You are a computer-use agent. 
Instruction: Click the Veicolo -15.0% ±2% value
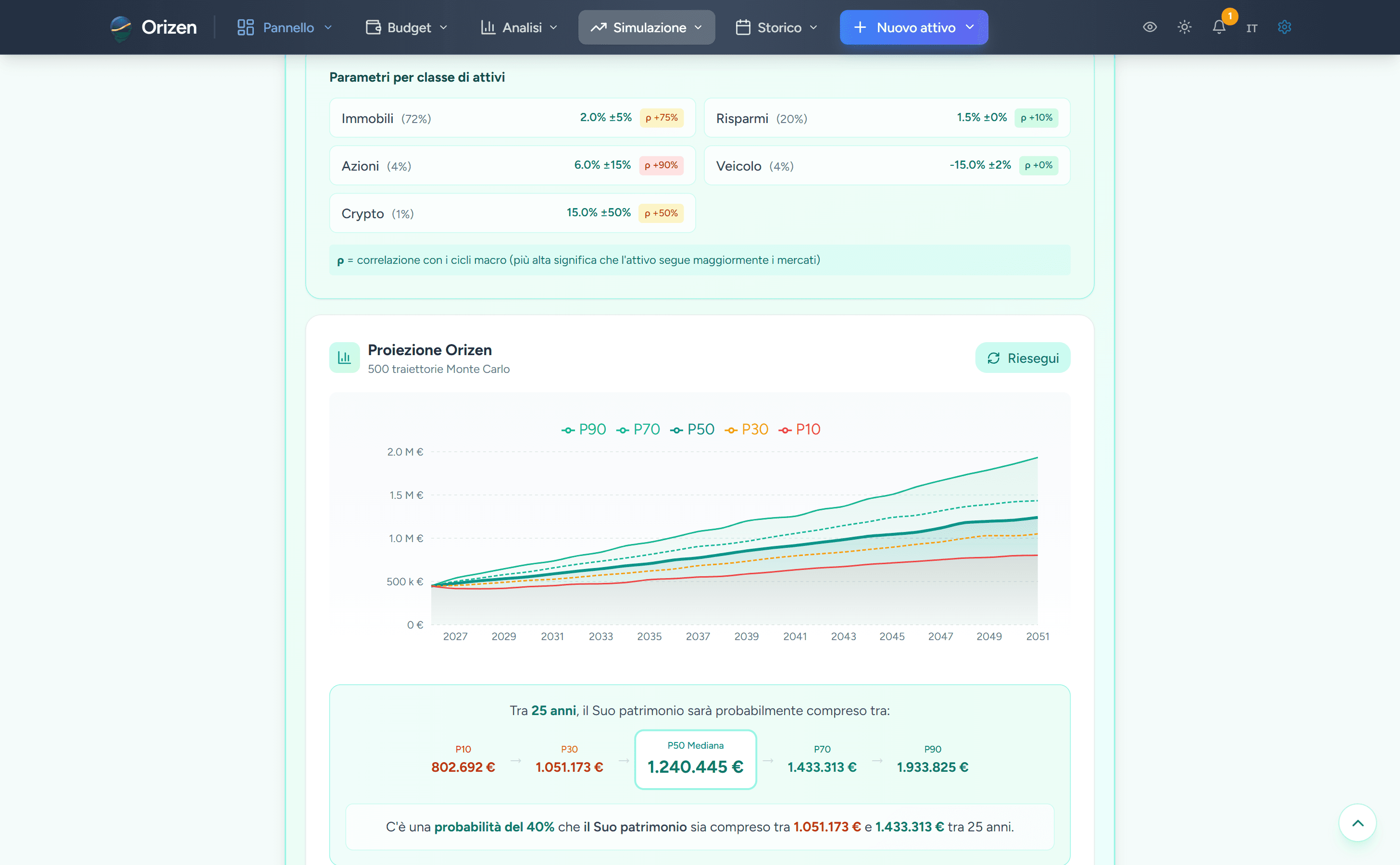click(x=980, y=165)
